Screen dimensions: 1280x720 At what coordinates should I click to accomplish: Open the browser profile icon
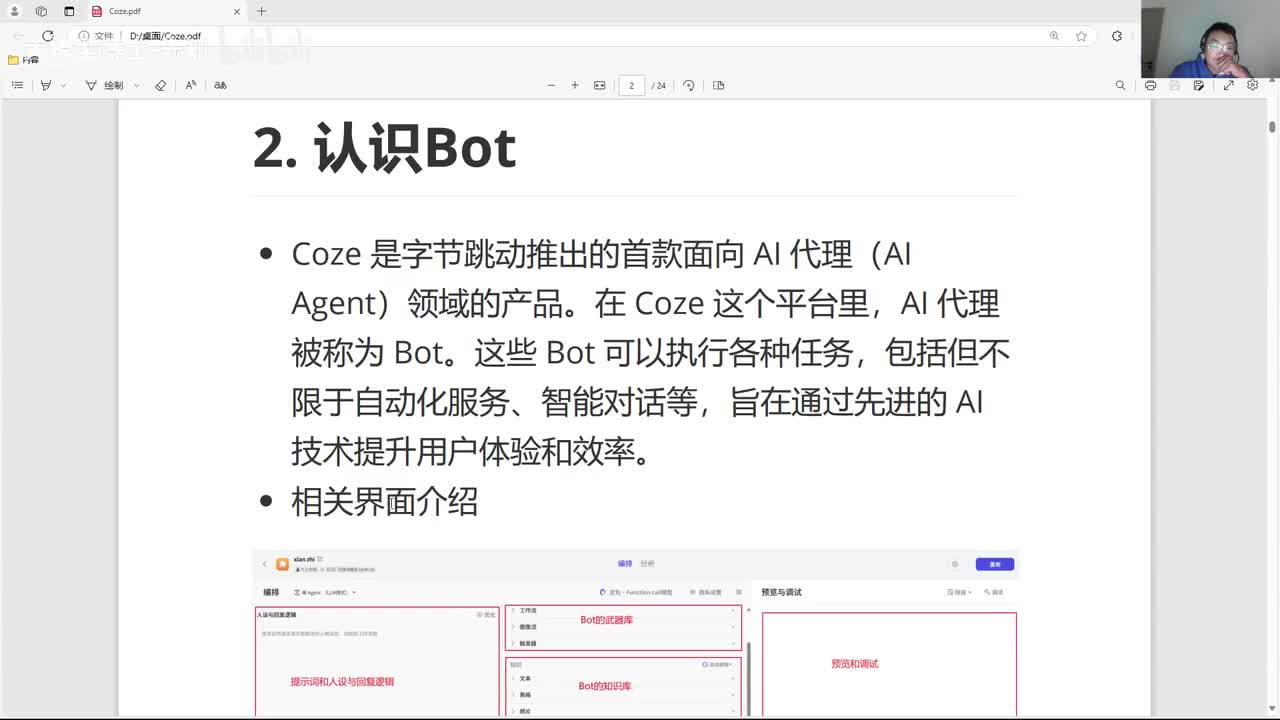click(x=14, y=11)
